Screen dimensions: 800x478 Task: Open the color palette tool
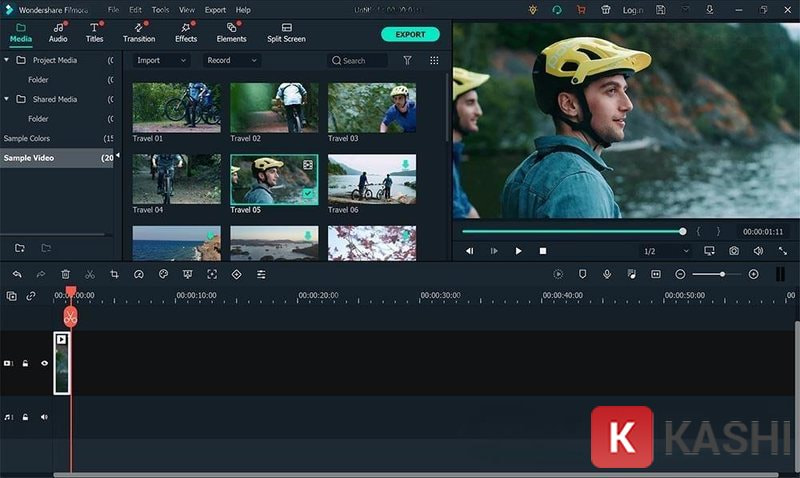pyautogui.click(x=163, y=274)
